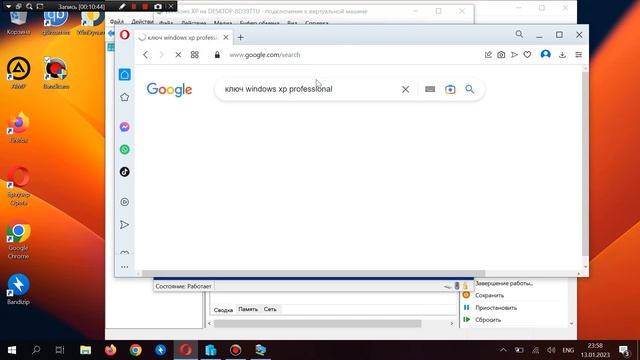Click the Google logo

169,89
